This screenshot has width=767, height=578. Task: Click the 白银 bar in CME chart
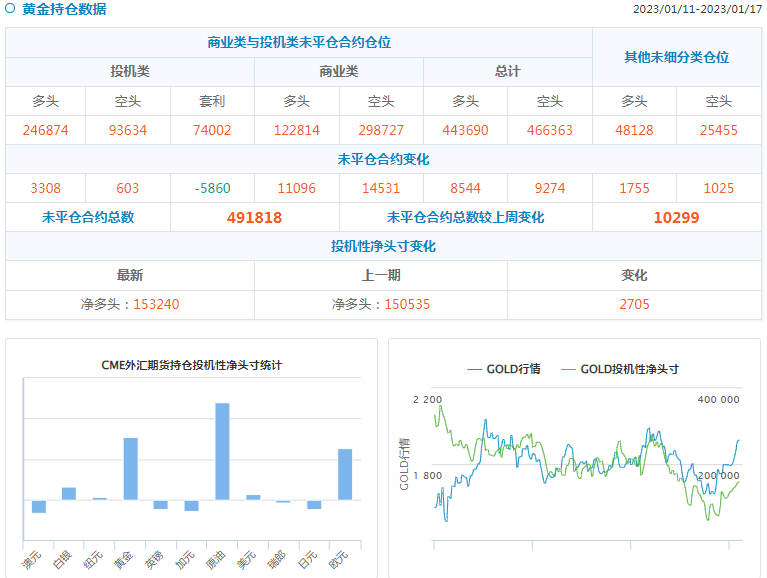coord(69,493)
